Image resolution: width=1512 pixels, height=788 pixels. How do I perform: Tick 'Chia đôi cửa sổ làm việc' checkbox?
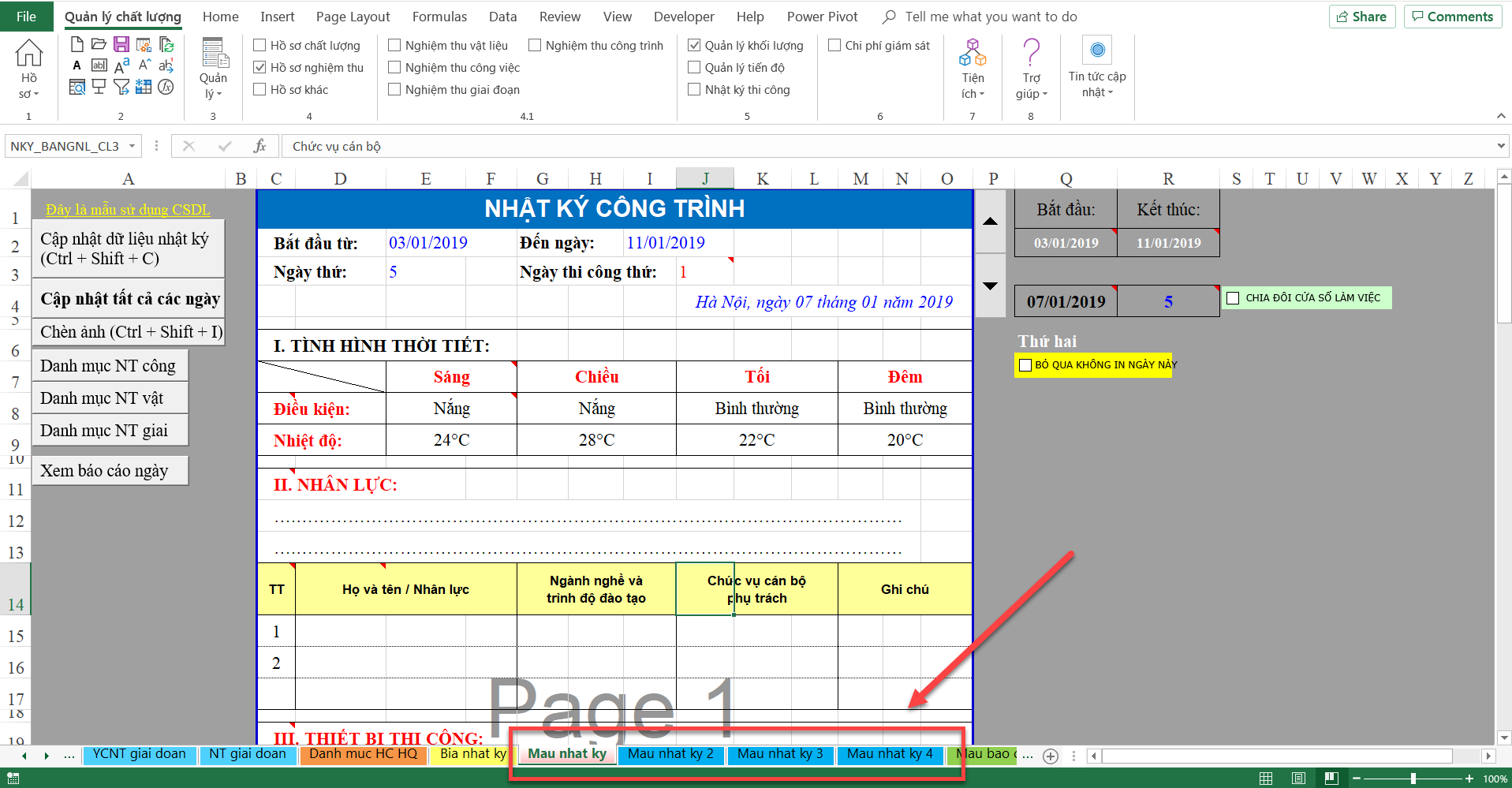[1233, 298]
